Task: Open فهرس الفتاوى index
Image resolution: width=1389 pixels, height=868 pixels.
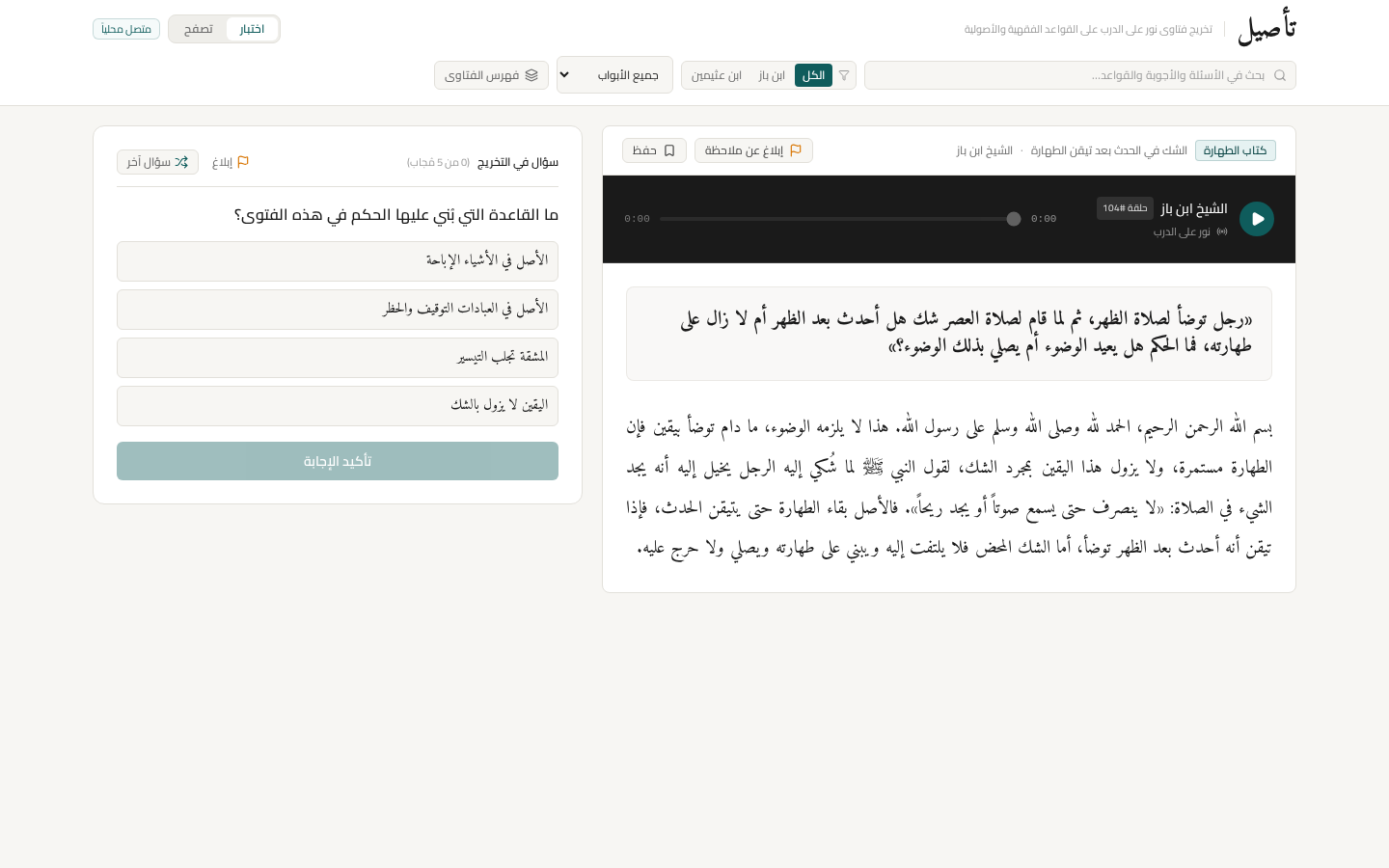Action: [x=491, y=75]
